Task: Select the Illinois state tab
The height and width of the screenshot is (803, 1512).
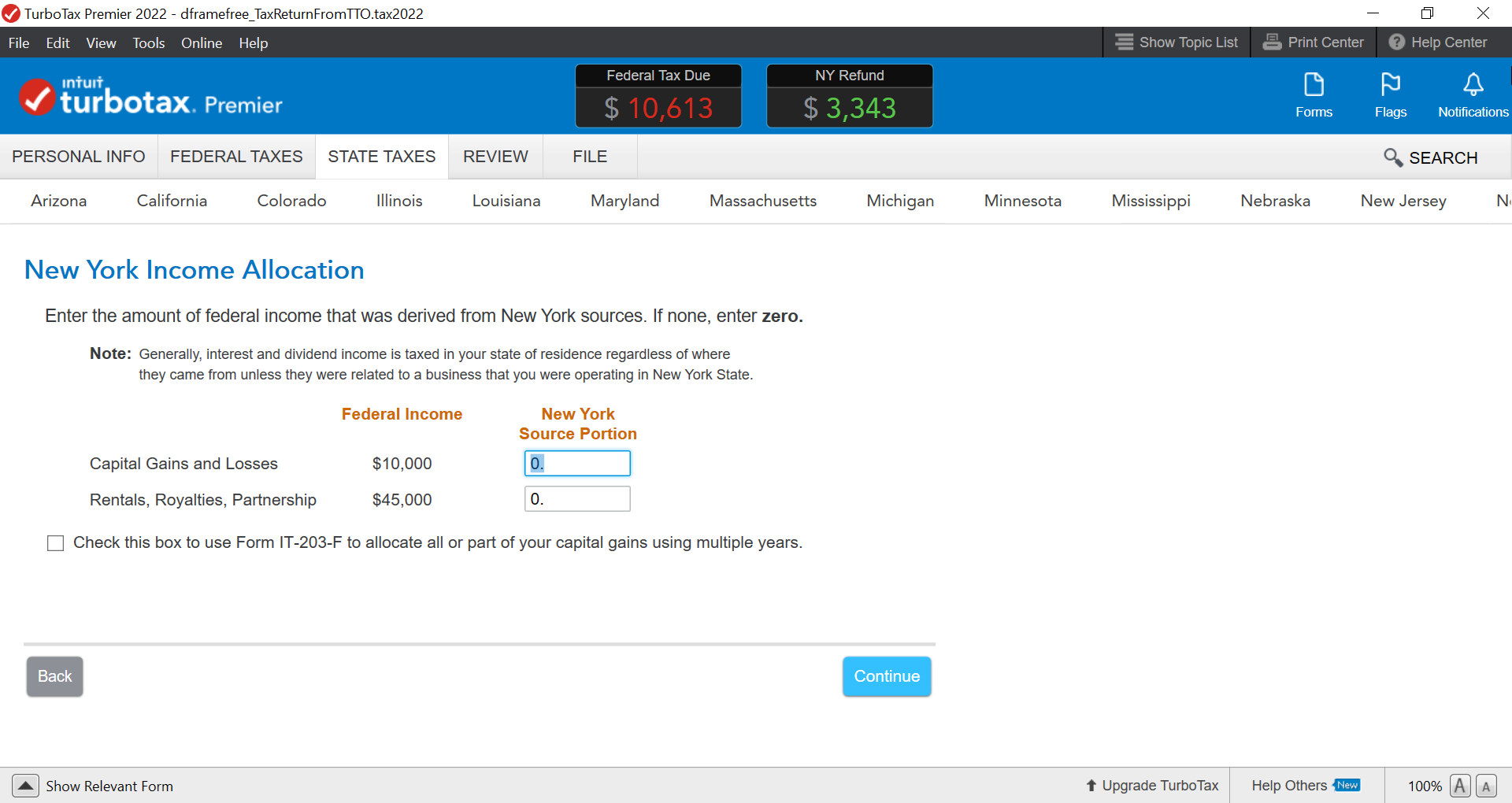Action: [399, 201]
